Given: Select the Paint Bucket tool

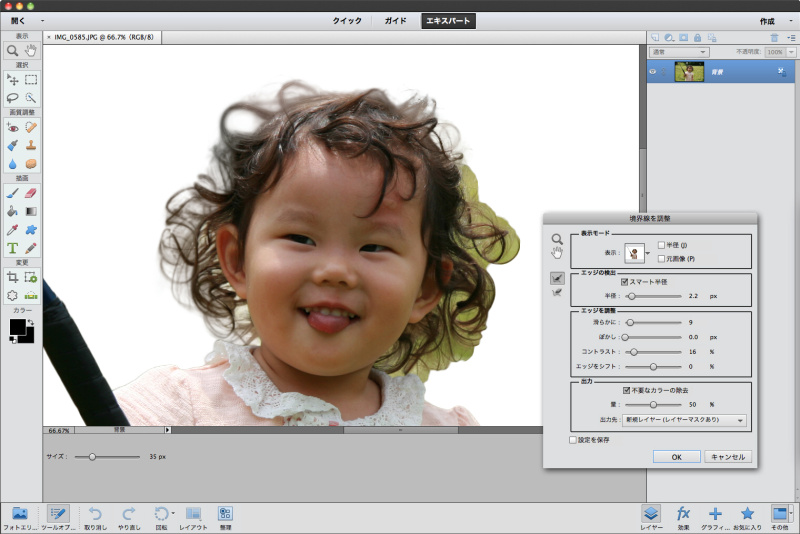Looking at the screenshot, I should [x=12, y=211].
